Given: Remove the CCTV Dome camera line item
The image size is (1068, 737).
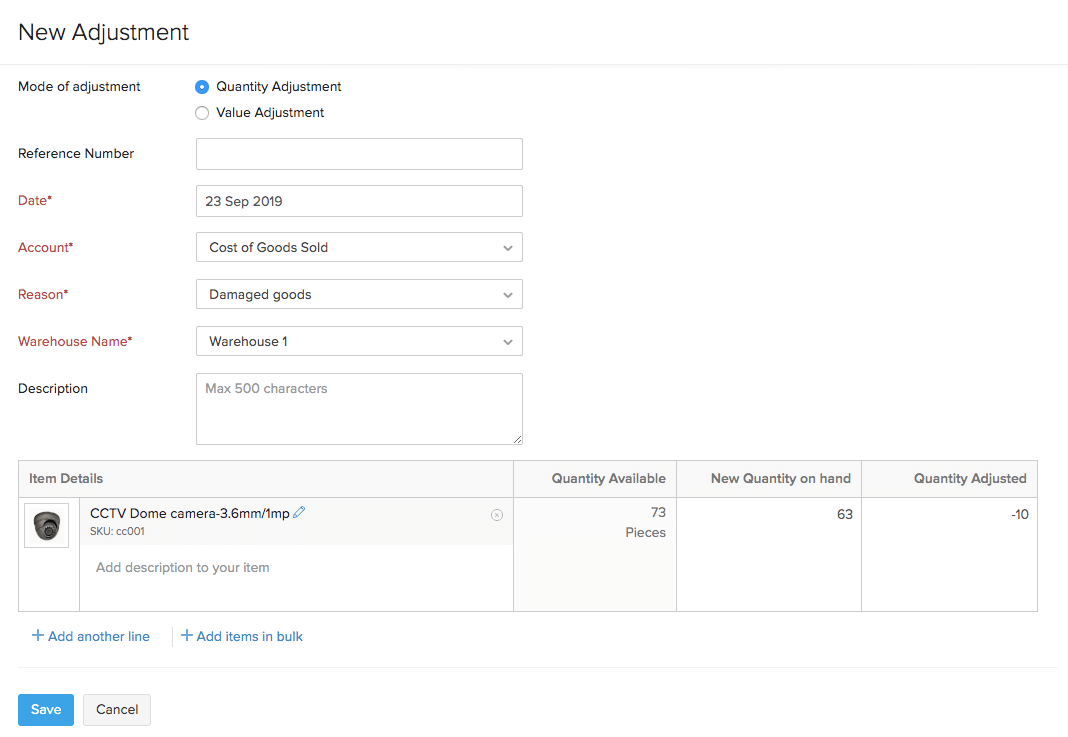Looking at the screenshot, I should tap(497, 515).
